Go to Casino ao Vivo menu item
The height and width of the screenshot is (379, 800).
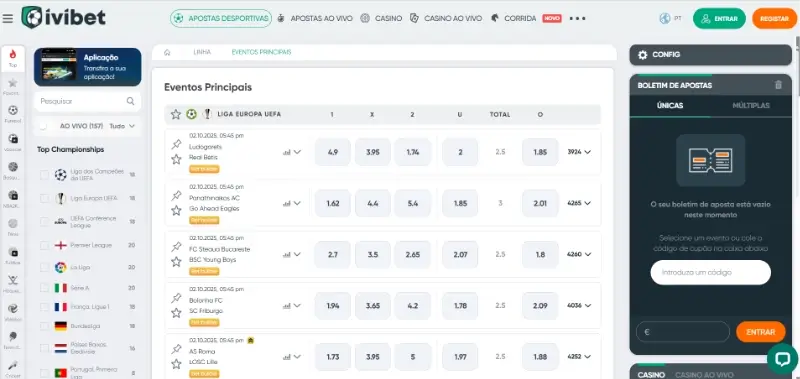click(446, 18)
